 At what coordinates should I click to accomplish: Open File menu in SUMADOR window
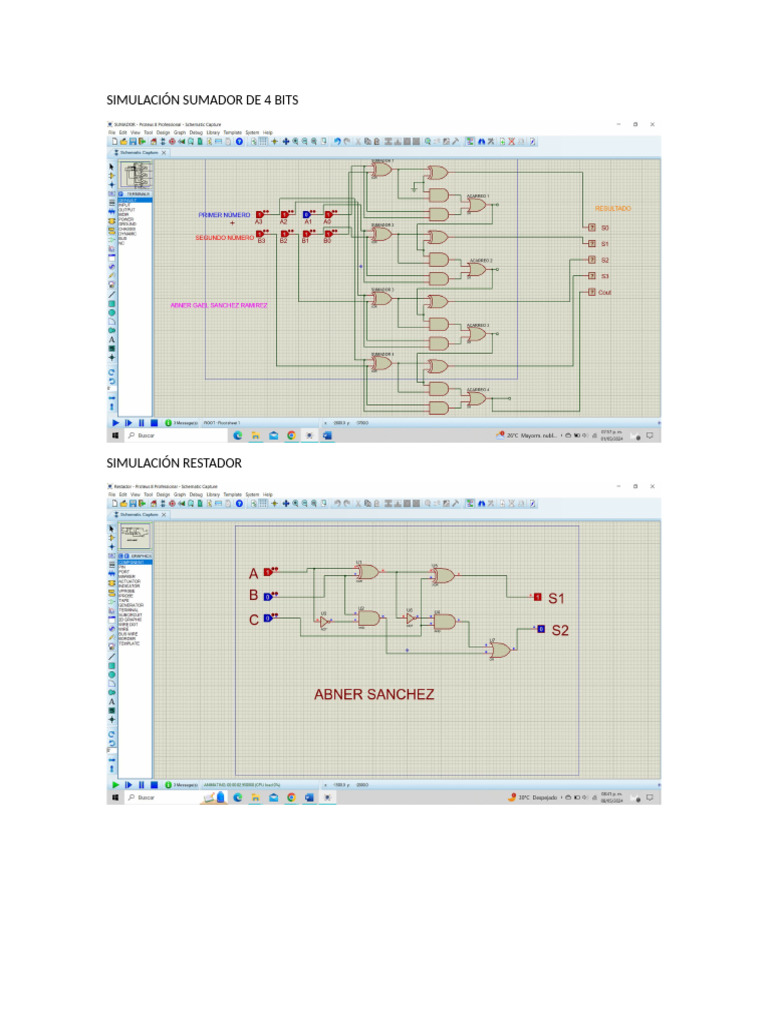pos(111,133)
